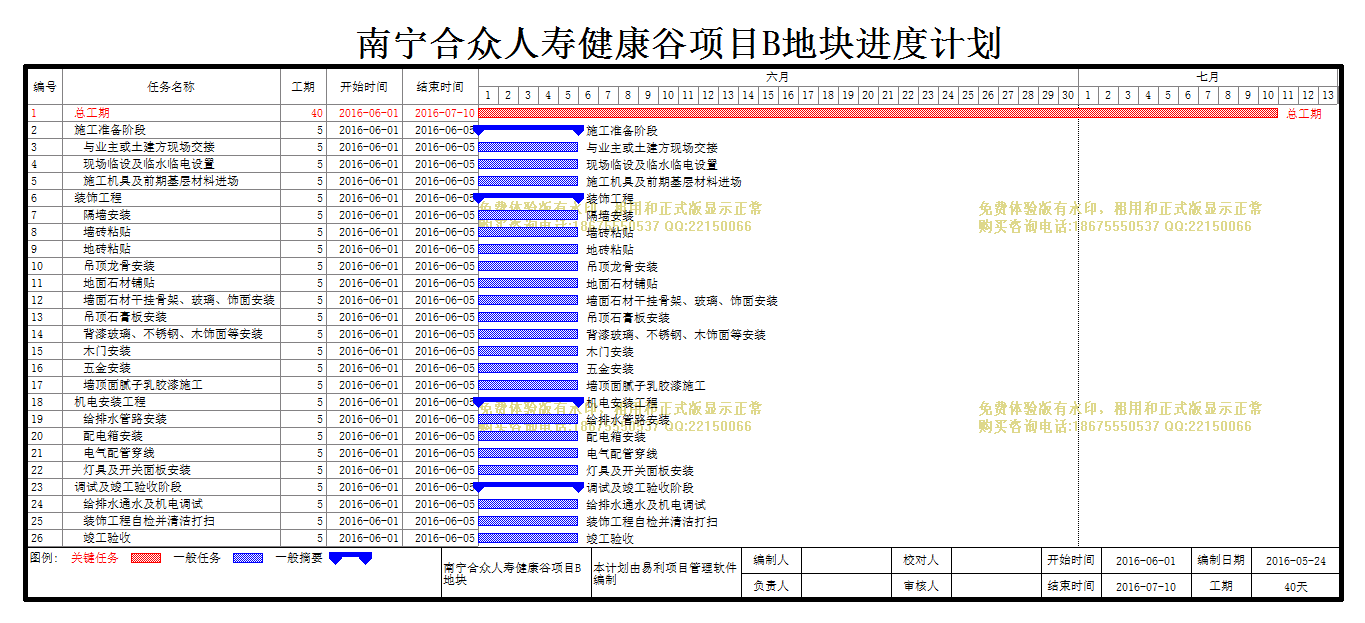The width and height of the screenshot is (1365, 623).
Task: Select the 编号 column header
Action: click(x=45, y=87)
